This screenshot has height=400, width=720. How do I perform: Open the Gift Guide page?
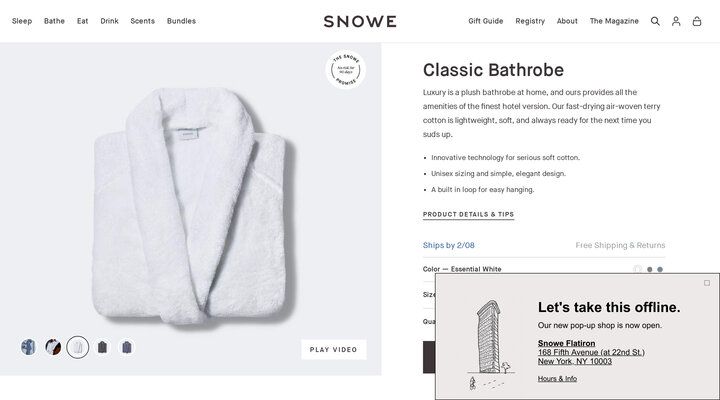coord(486,21)
